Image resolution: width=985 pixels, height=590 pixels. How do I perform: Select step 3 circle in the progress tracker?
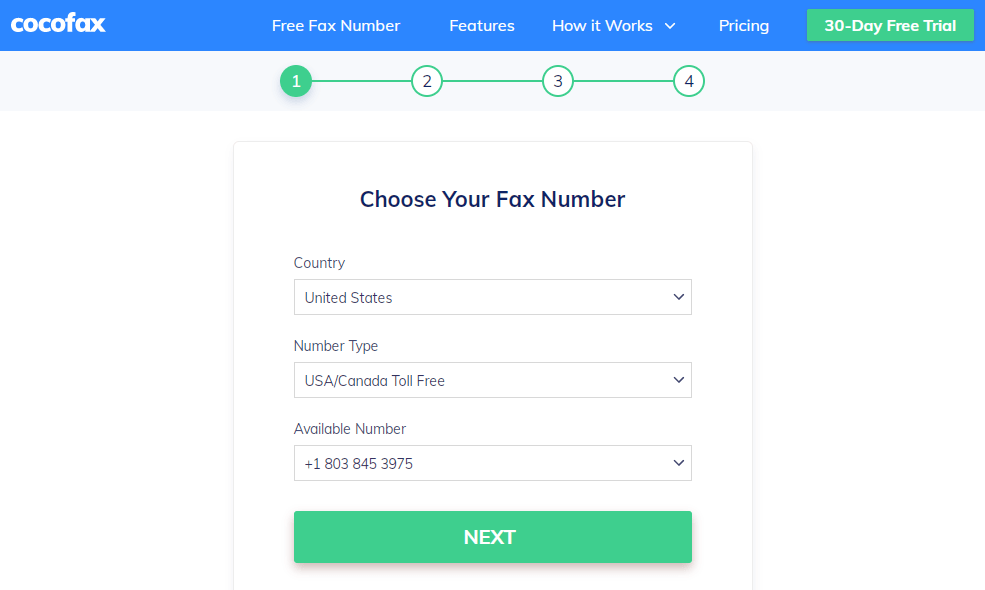(558, 81)
